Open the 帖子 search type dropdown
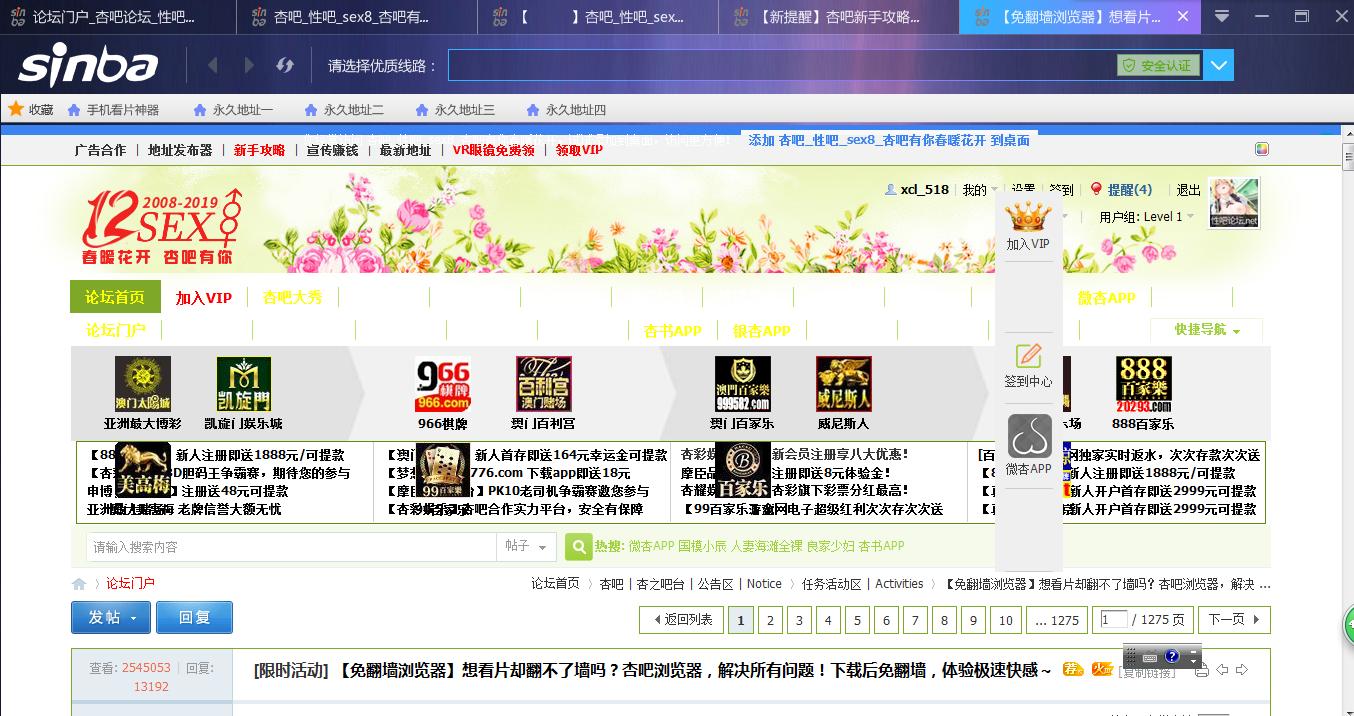This screenshot has height=716, width=1354. click(x=527, y=547)
